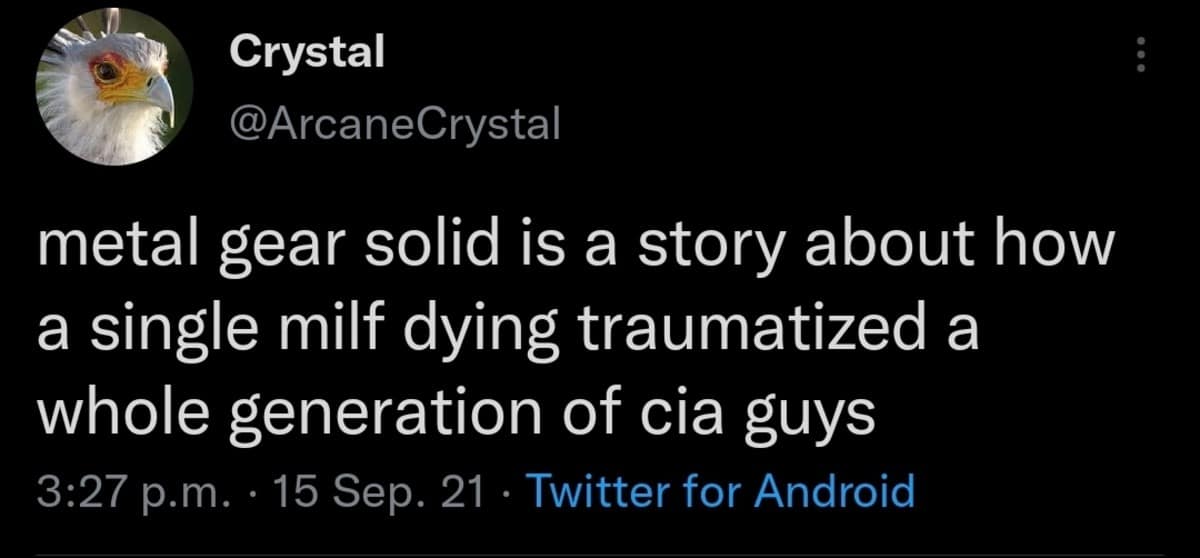Visit the @ArcaneCrystal handle
The image size is (1200, 558).
395,124
